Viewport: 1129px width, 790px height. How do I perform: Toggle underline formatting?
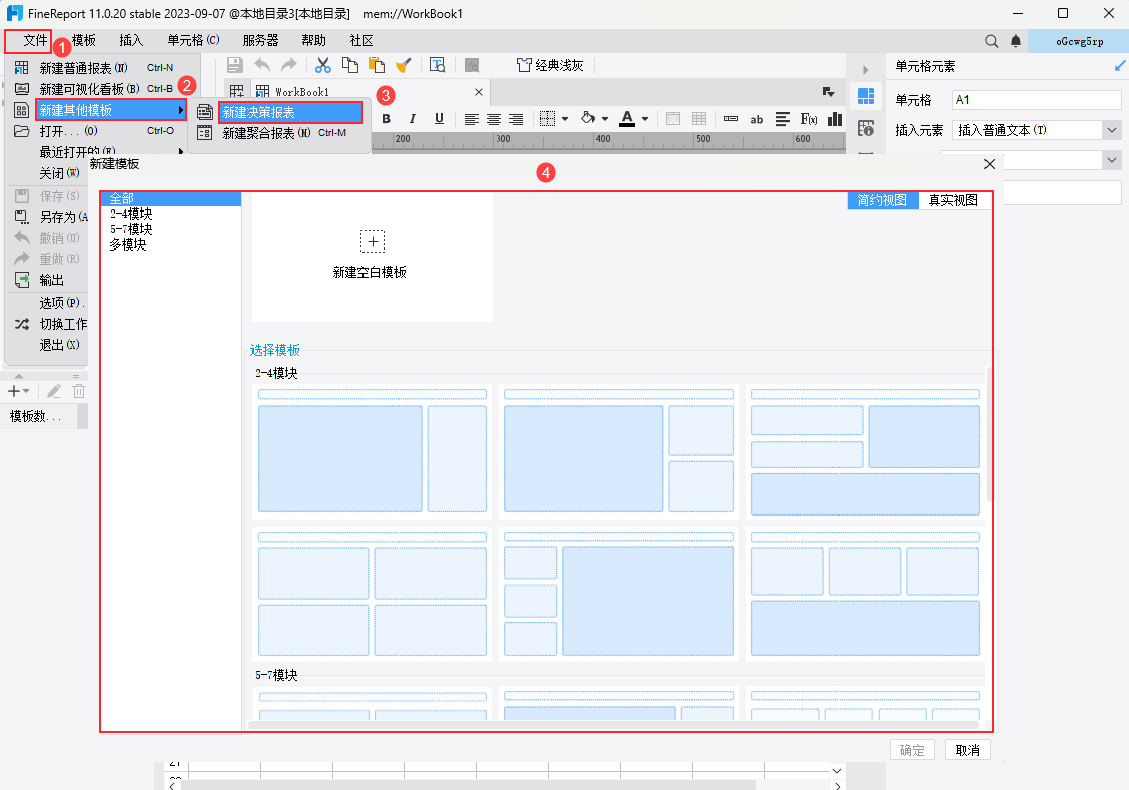point(439,119)
